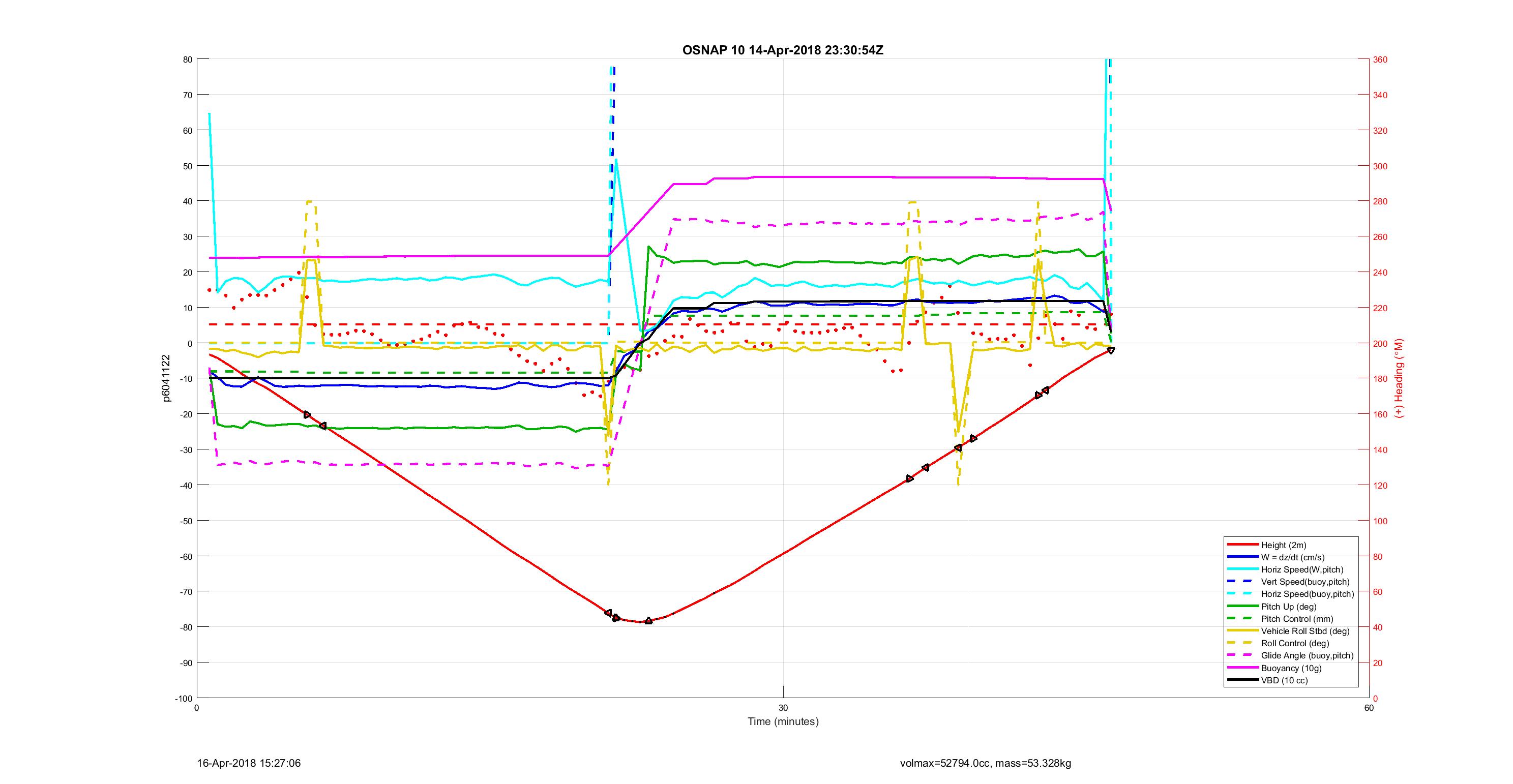Select the "220" Heading axis tick
This screenshot has height=784, width=1513.
tap(1380, 308)
